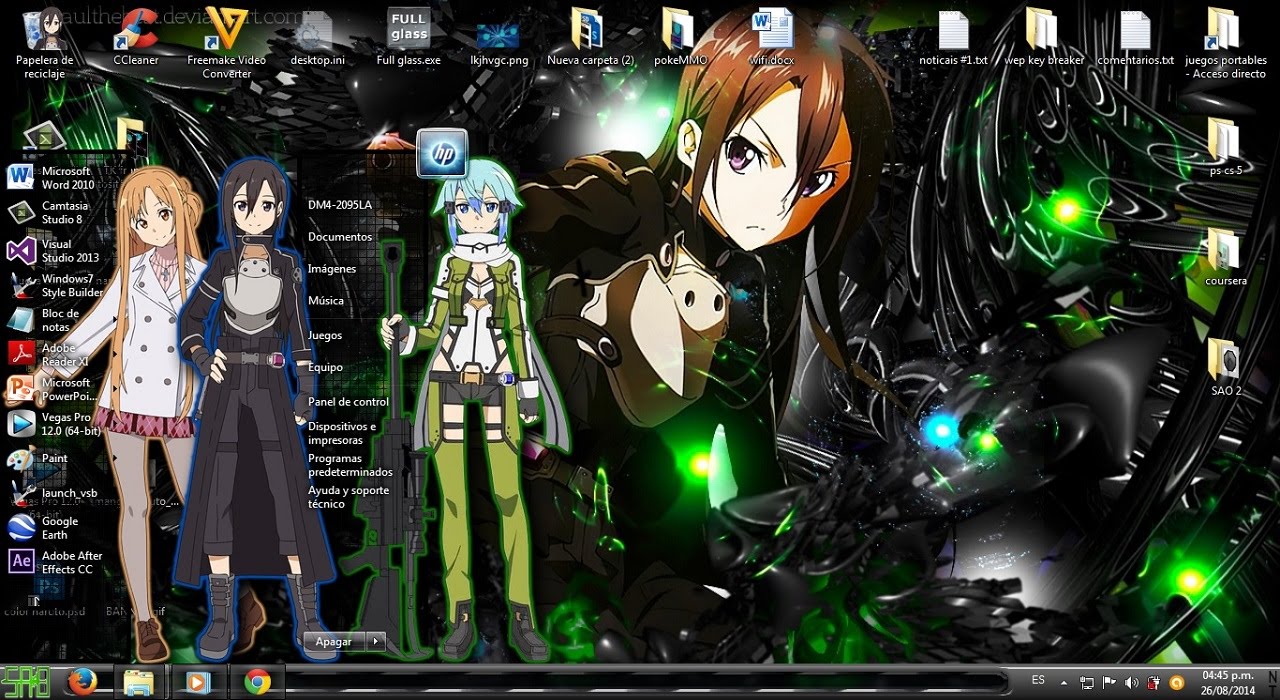Open Windows Media Player from taskbar
The image size is (1280, 700).
[197, 682]
